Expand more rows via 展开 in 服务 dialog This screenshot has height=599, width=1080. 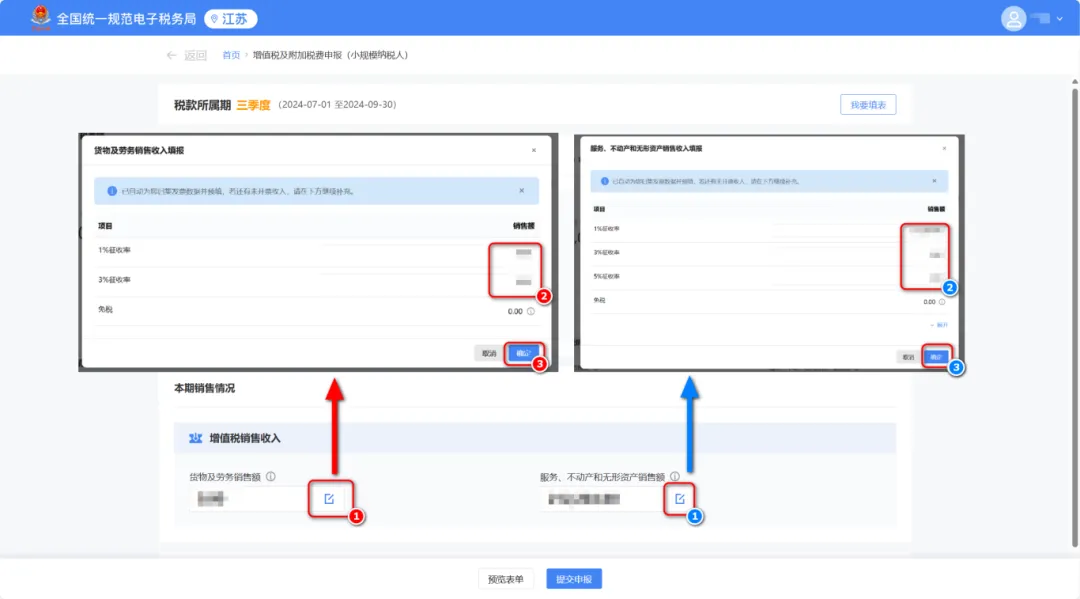(938, 325)
